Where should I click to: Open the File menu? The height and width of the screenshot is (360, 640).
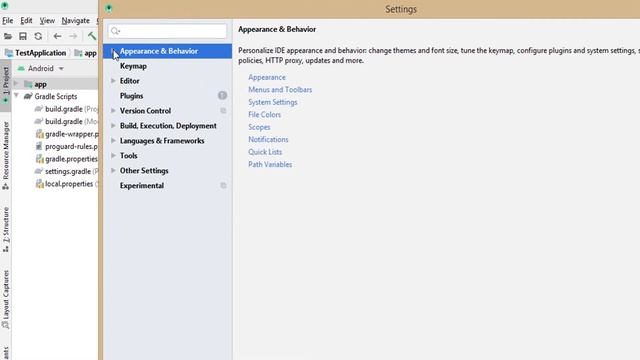(x=7, y=20)
